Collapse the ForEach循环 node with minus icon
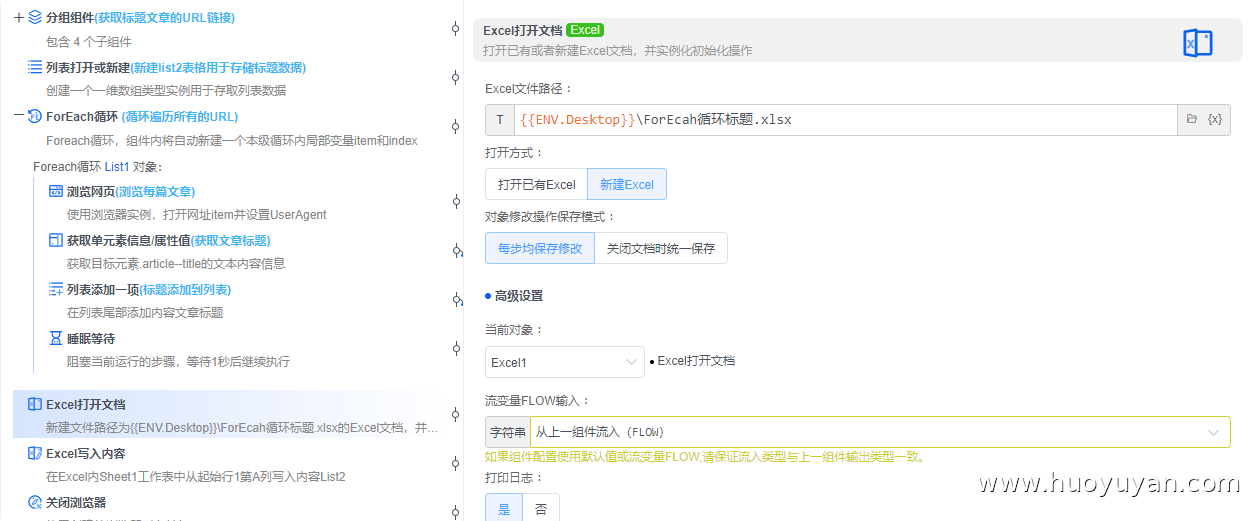The height and width of the screenshot is (521, 1251). point(19,116)
